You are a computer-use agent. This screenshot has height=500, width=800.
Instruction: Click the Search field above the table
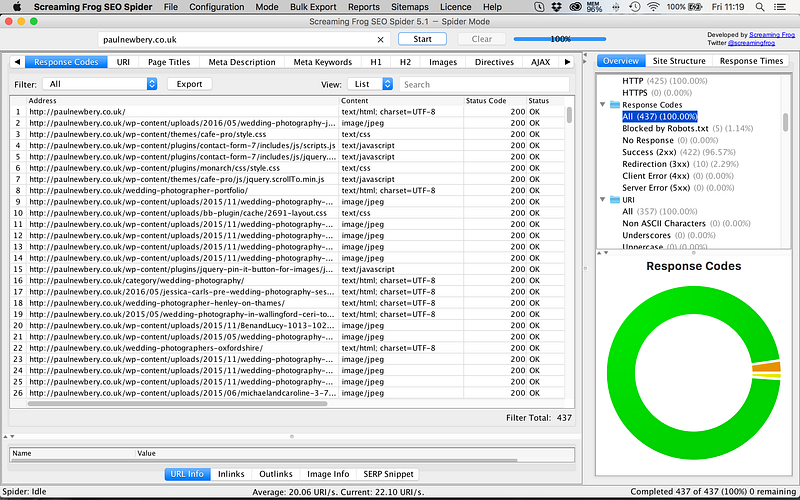coord(484,85)
